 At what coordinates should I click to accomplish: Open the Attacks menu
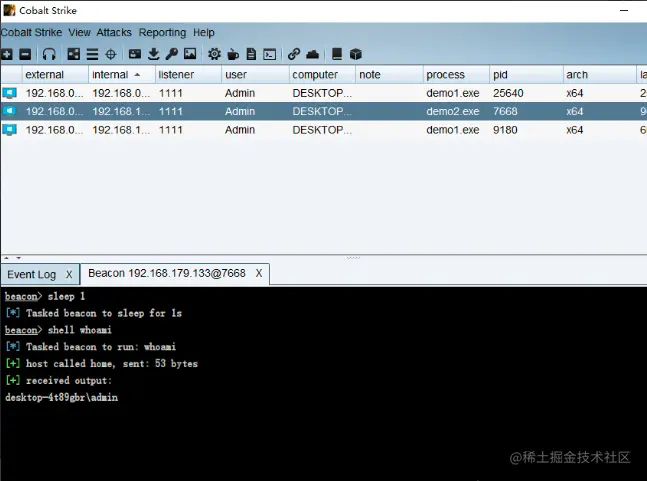point(114,33)
